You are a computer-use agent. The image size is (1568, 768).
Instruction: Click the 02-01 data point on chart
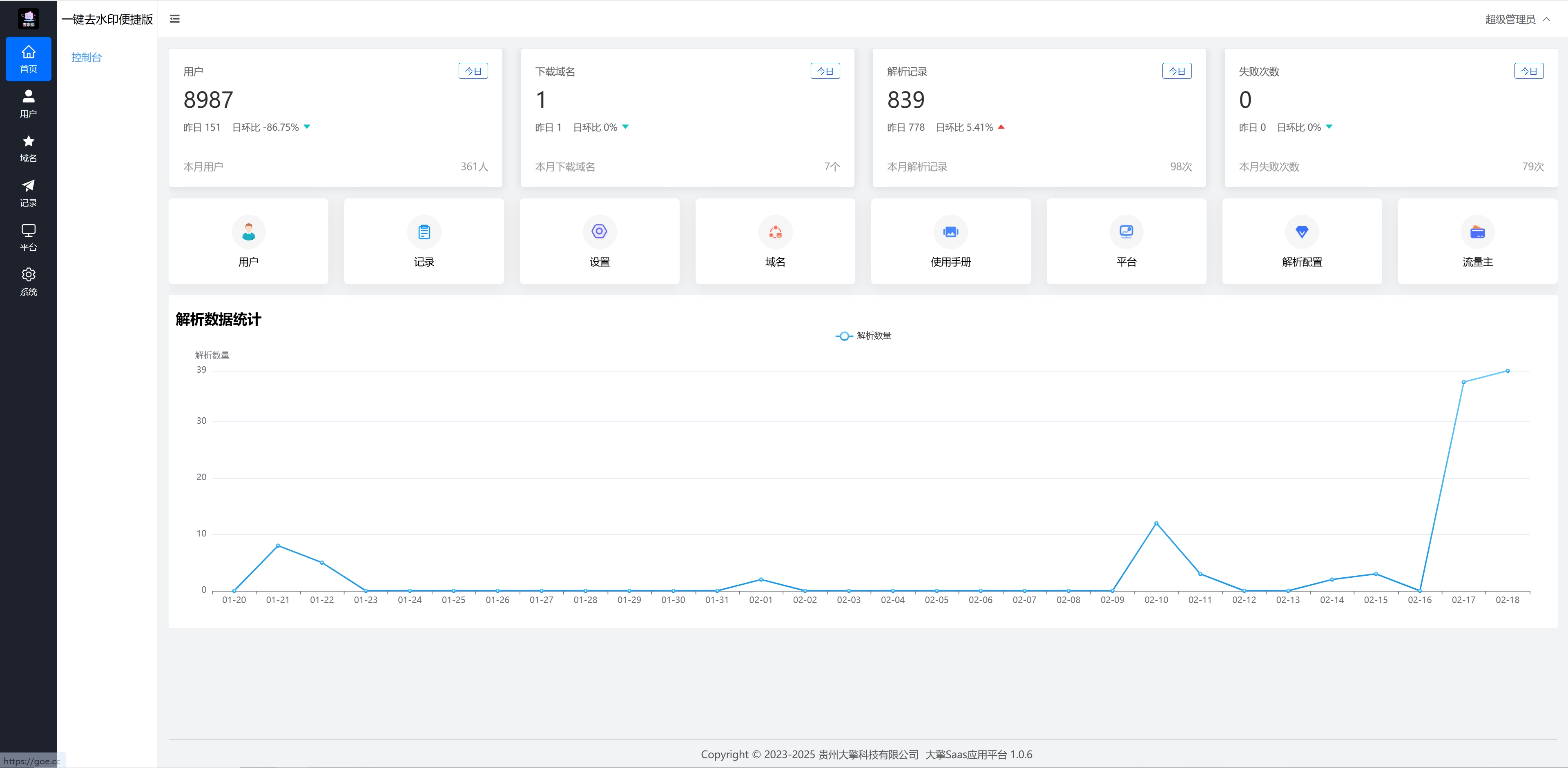point(761,580)
